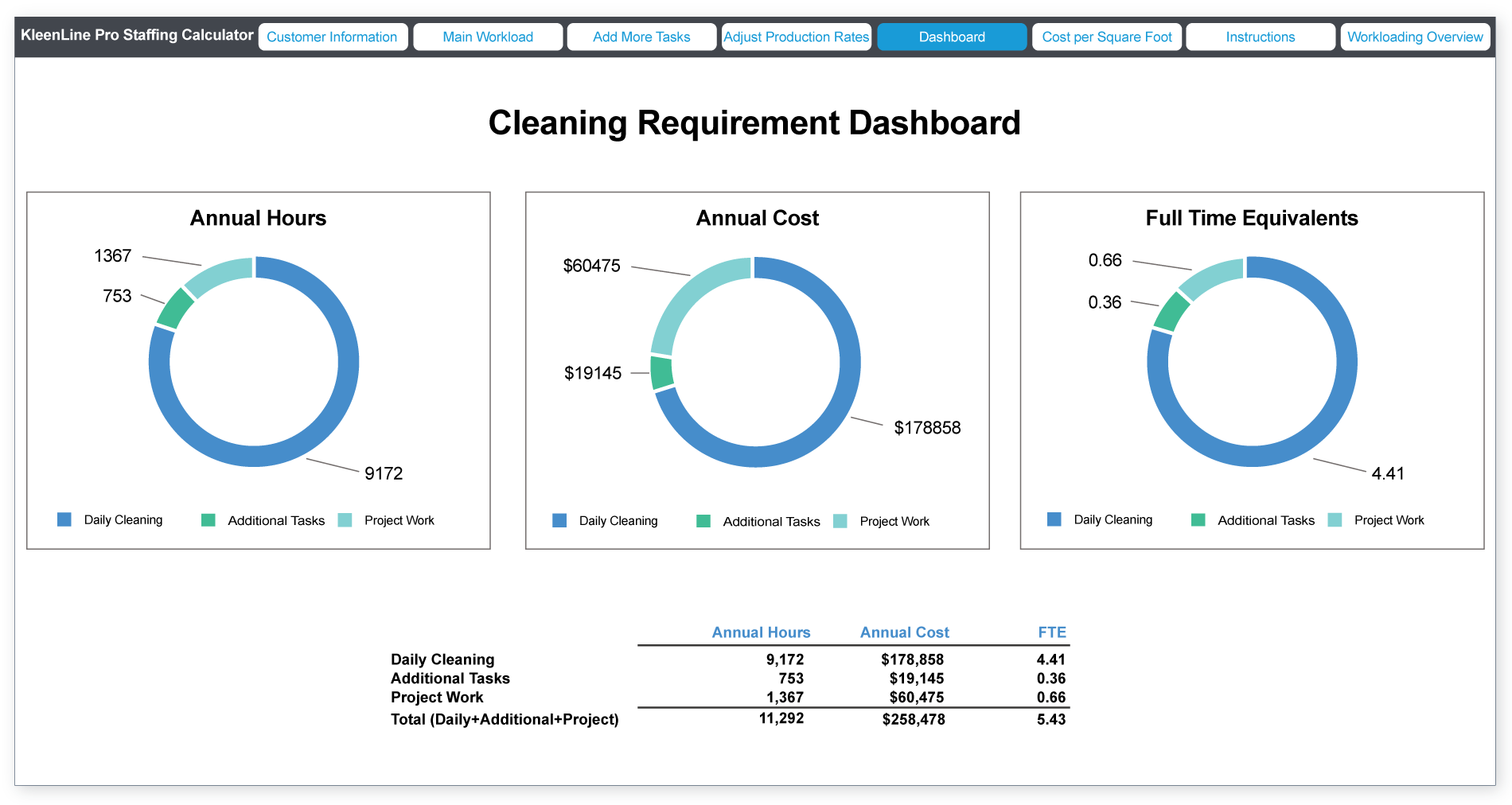
Task: Select the Annual Hours column header
Action: [x=761, y=632]
